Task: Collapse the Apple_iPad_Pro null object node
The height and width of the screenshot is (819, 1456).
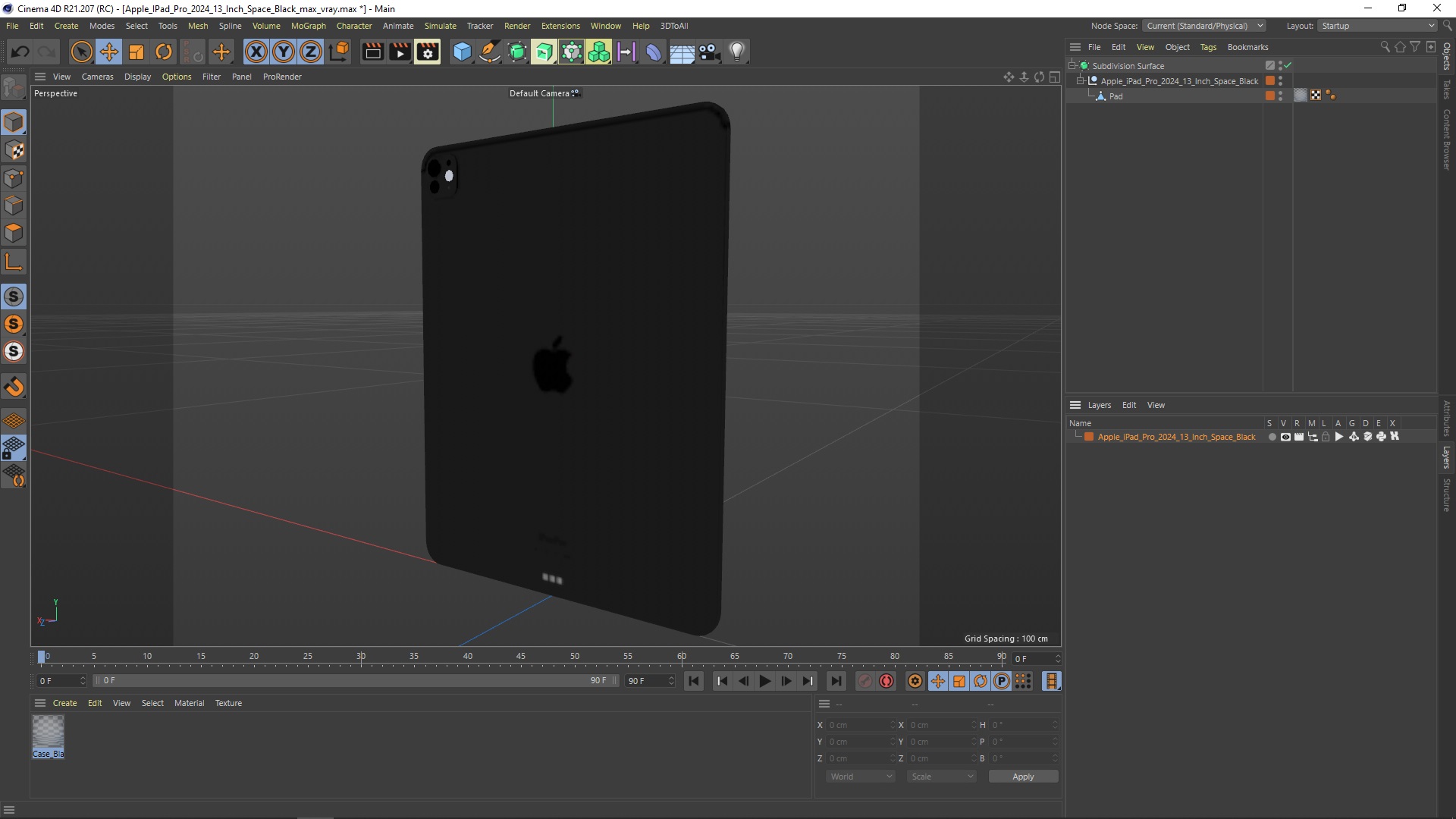Action: click(x=1081, y=80)
